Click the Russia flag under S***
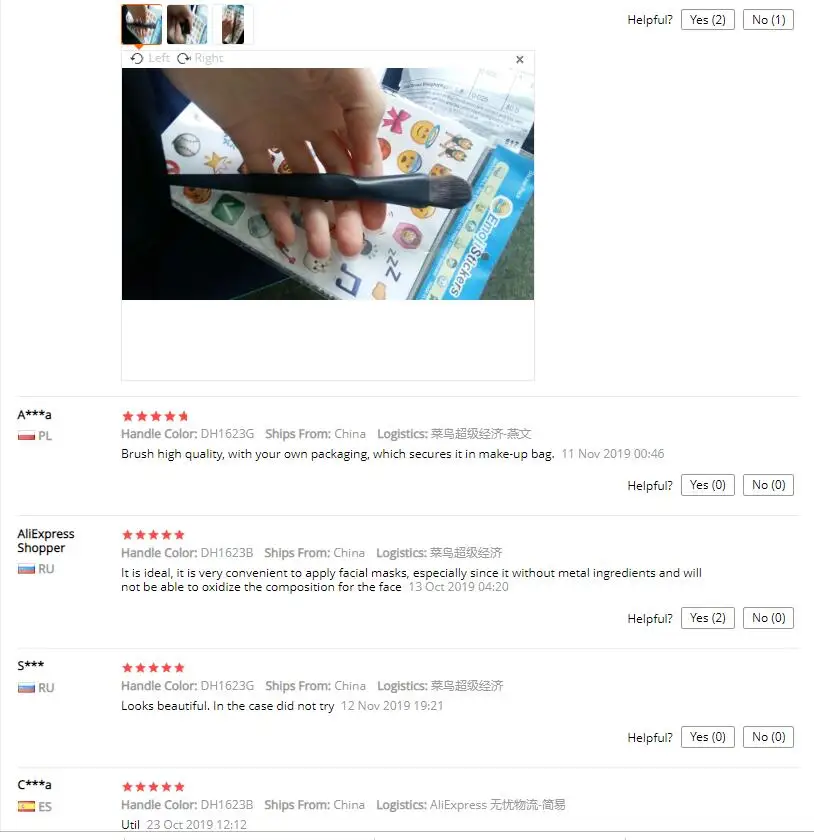The image size is (814, 840). click(26, 687)
